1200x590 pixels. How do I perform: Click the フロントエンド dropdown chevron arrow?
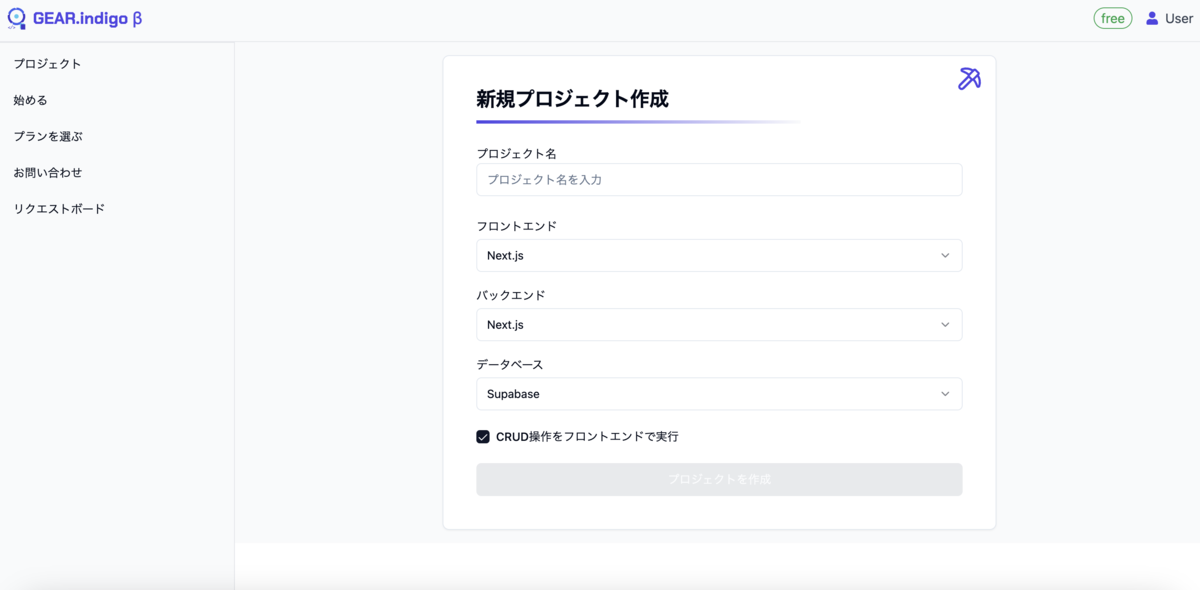(945, 256)
